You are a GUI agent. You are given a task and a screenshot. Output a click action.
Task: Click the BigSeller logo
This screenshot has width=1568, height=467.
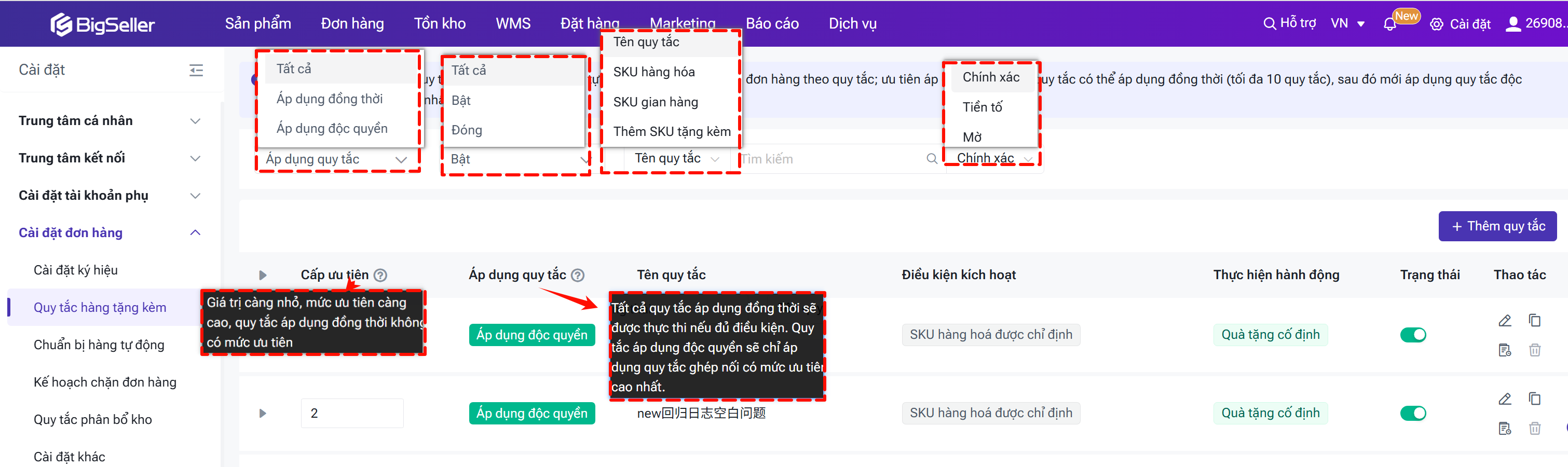(x=102, y=24)
